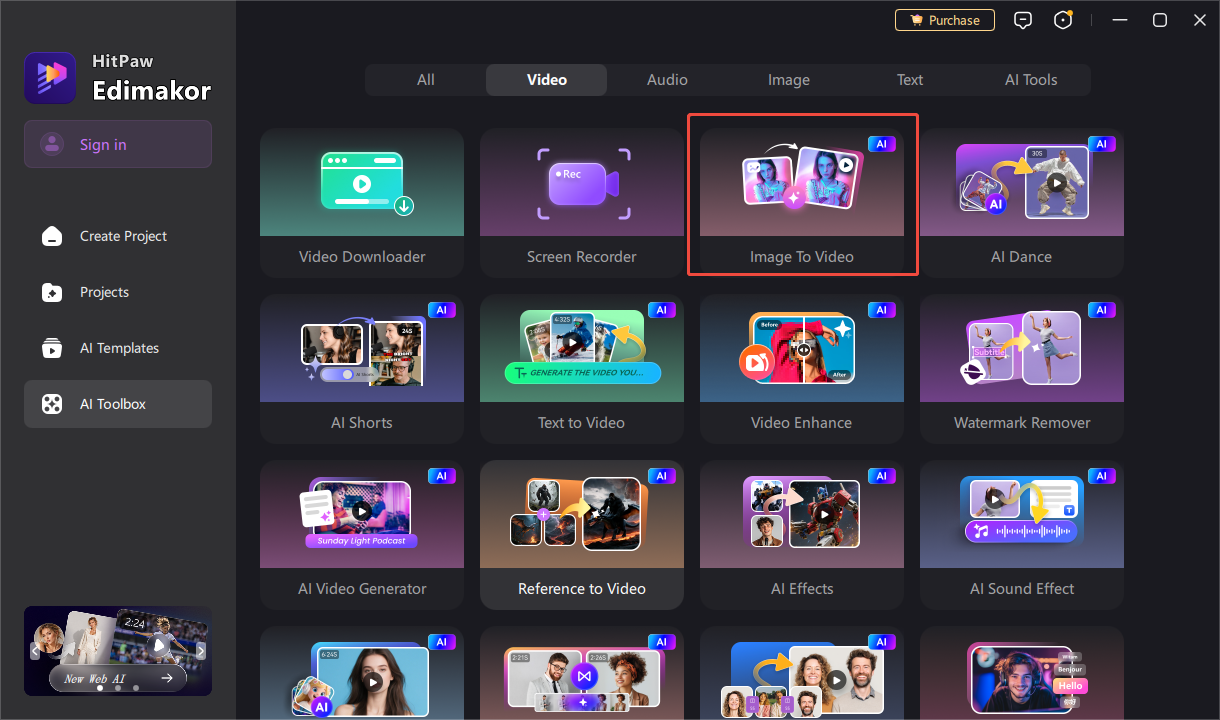Viewport: 1220px width, 720px height.
Task: Go to next banner with right arrow
Action: 201,651
